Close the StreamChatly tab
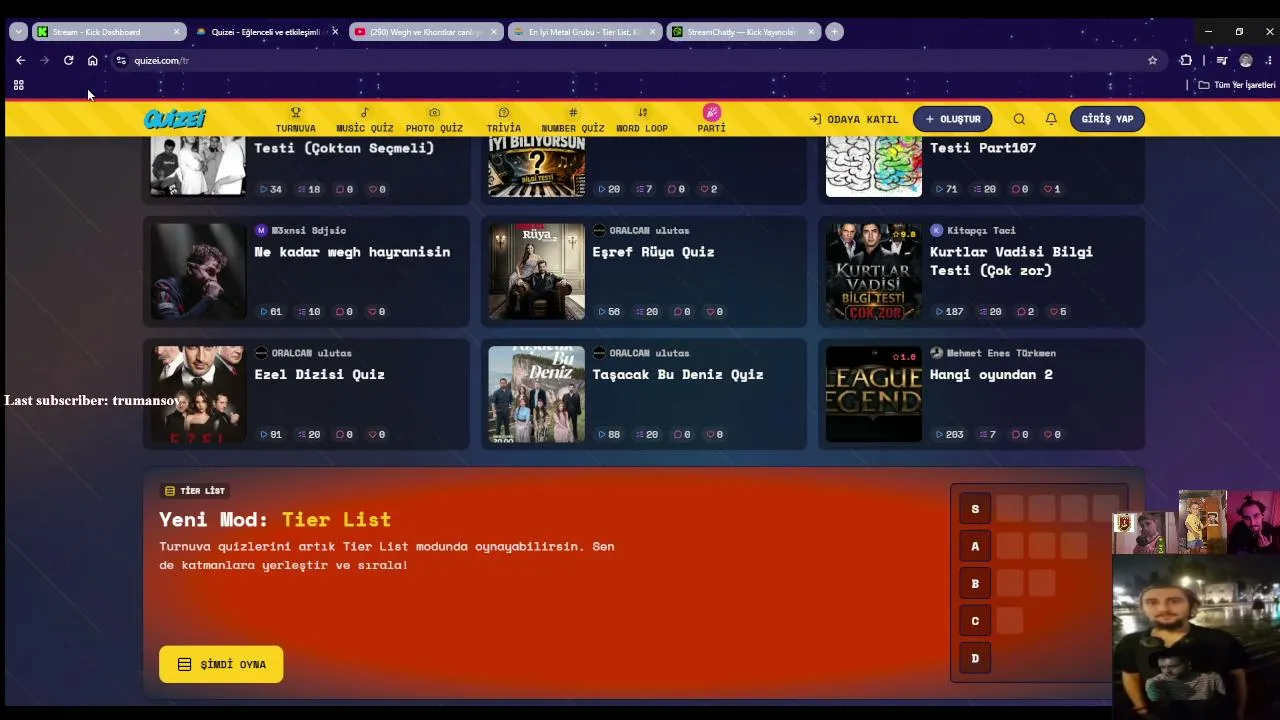This screenshot has width=1280, height=720. [x=811, y=32]
